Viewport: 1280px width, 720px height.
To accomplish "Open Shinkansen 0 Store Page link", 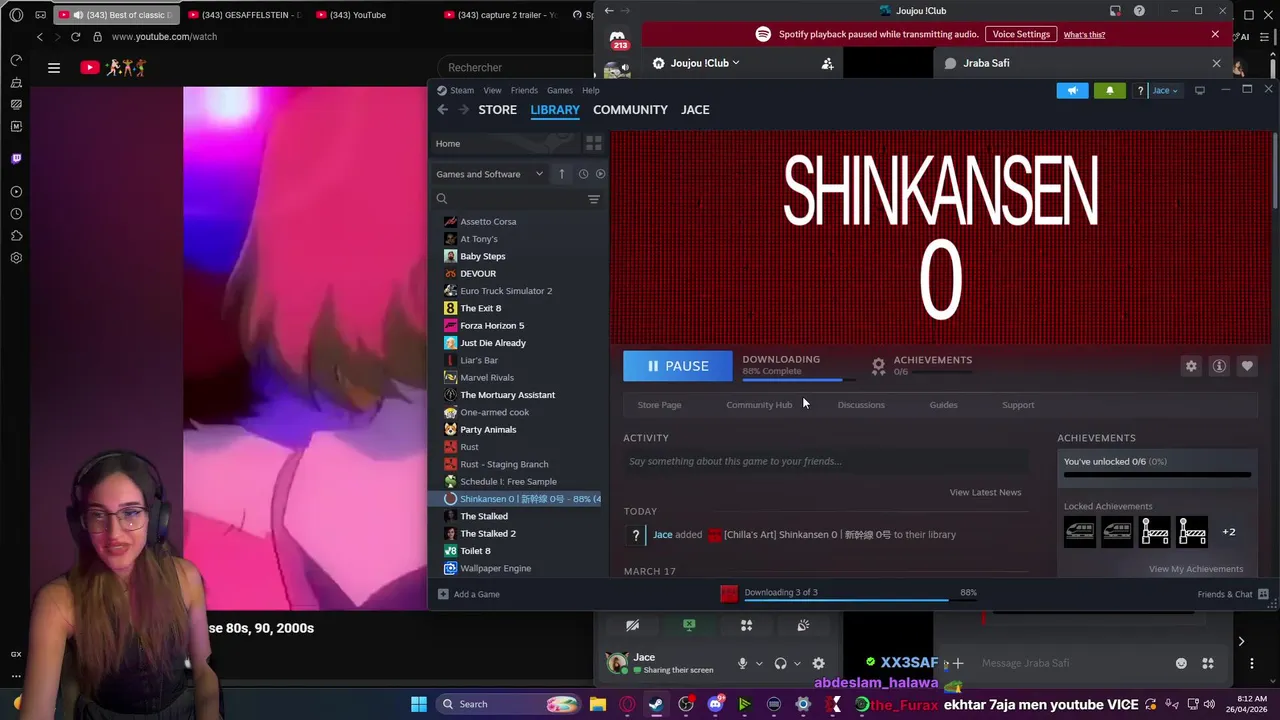I will coord(659,405).
